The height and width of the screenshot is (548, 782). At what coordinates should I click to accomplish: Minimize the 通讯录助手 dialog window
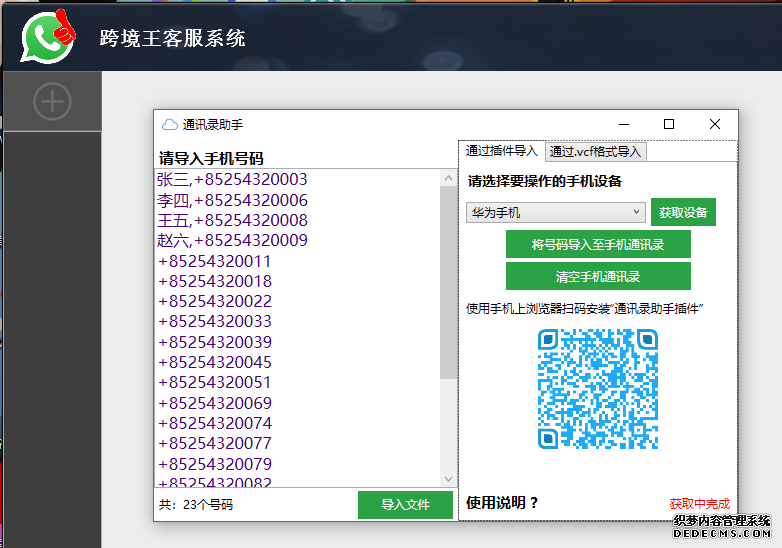pos(623,125)
